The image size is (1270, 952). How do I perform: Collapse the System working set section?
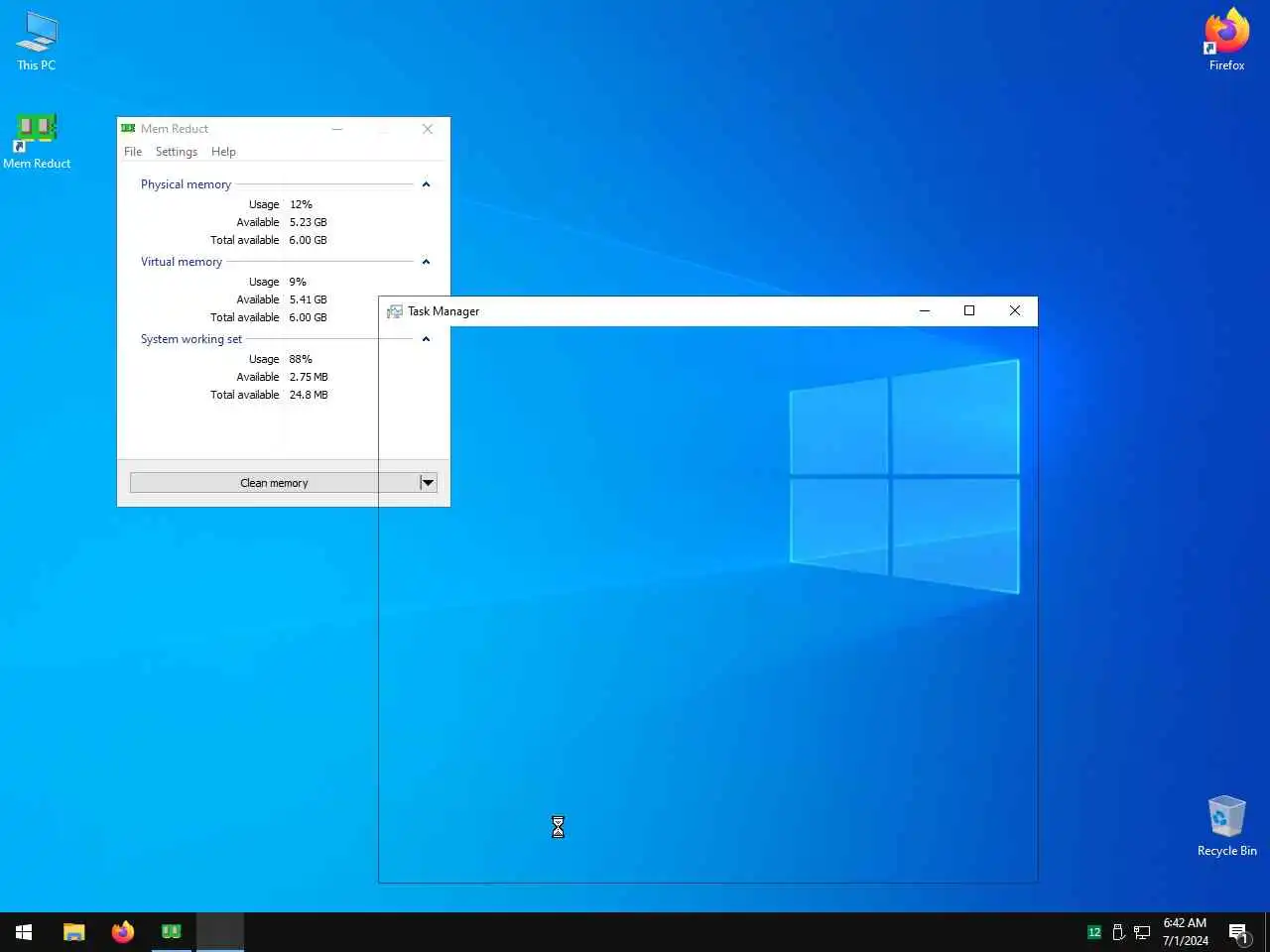pos(426,339)
